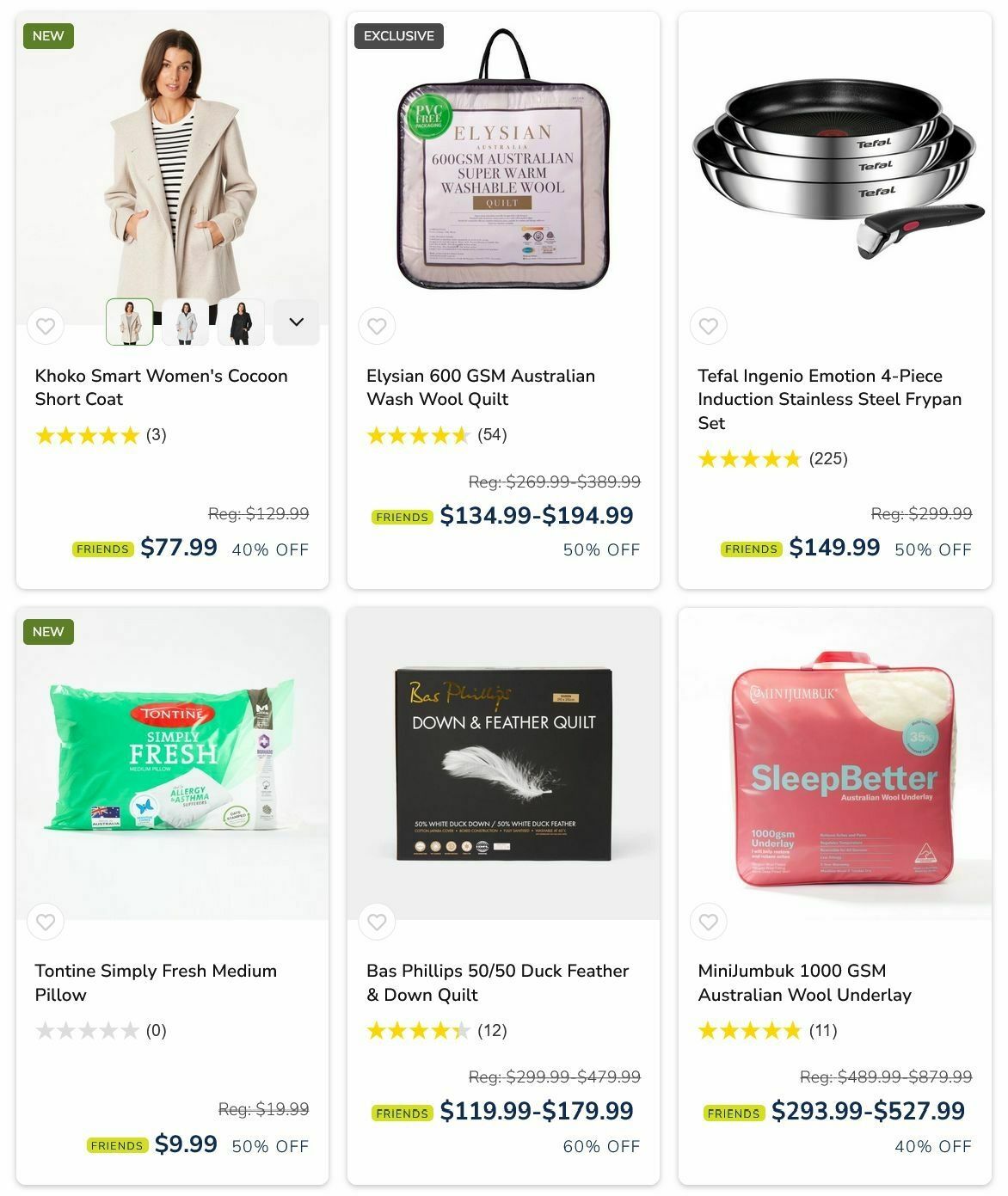1008x1196 pixels.
Task: Add Khoko Cocoon Short Coat to wishlist
Action: coord(46,326)
